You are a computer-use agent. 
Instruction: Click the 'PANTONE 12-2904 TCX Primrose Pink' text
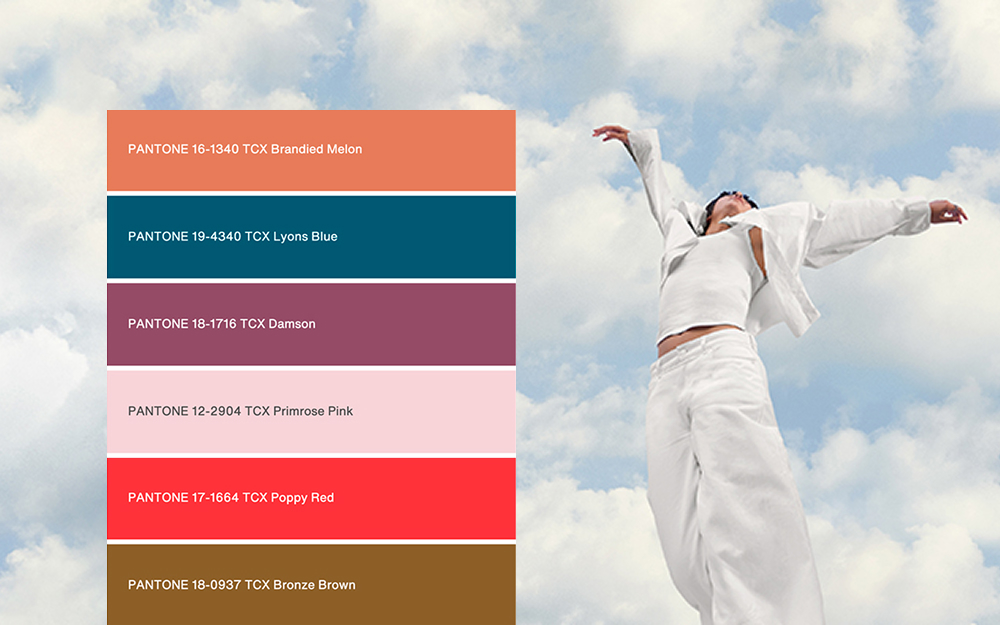pos(240,411)
